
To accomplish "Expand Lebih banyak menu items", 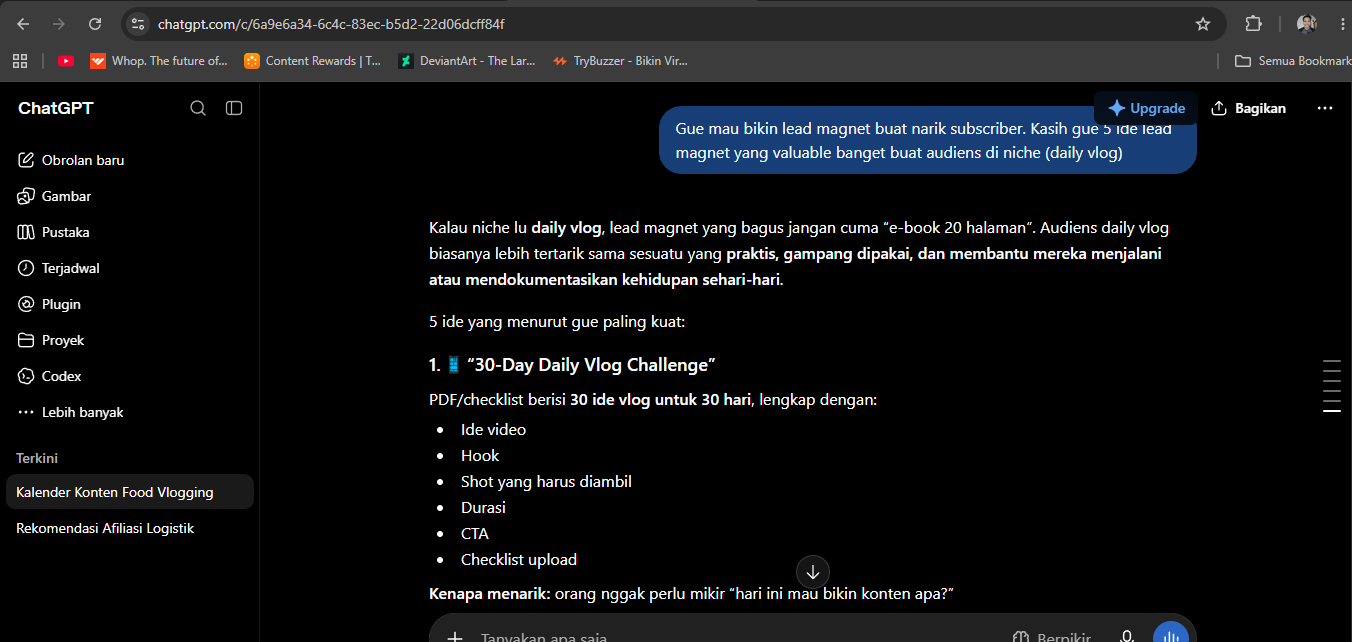I will [x=130, y=412].
